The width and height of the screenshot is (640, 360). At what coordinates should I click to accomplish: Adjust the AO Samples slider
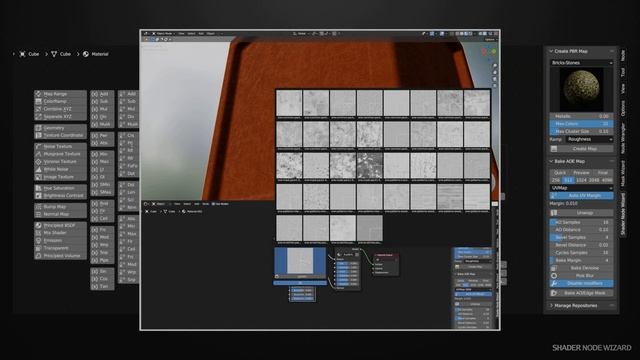point(581,222)
